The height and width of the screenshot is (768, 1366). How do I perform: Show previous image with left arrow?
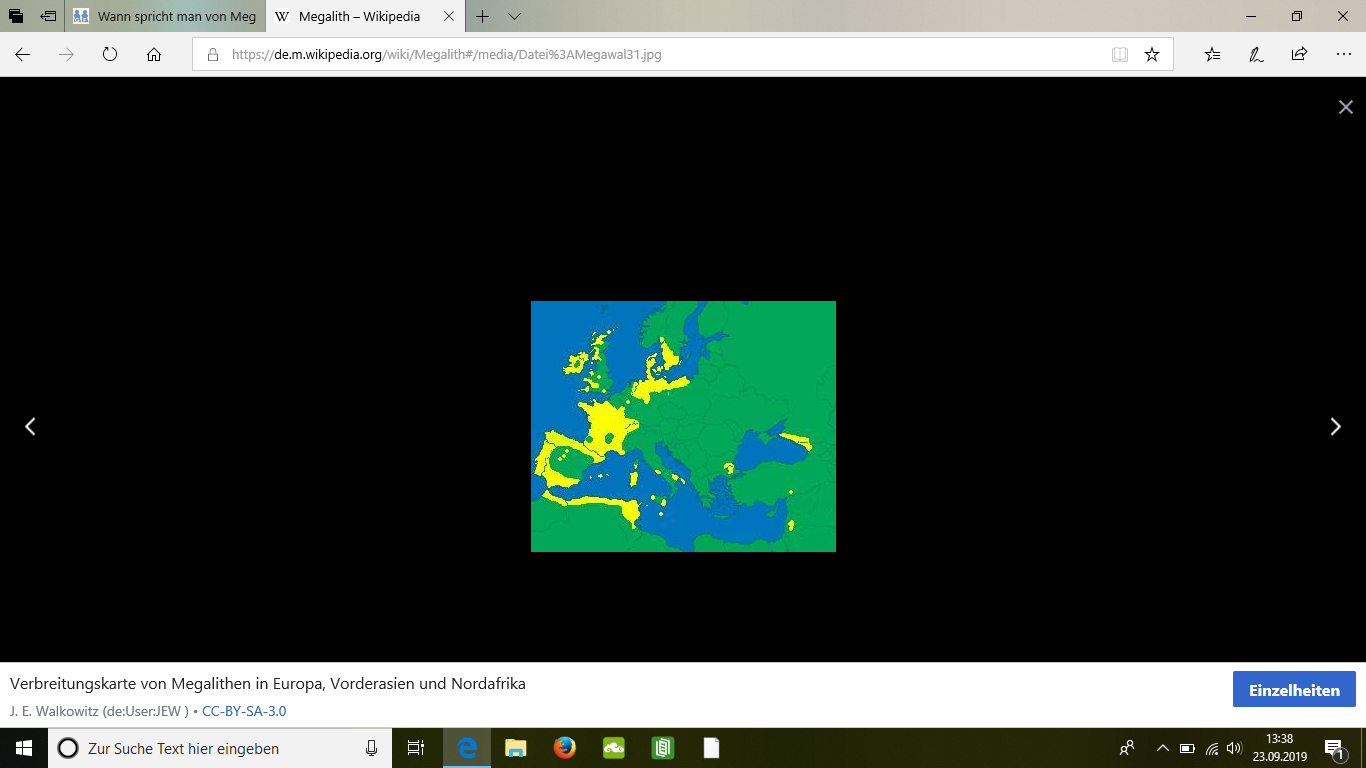pos(30,427)
